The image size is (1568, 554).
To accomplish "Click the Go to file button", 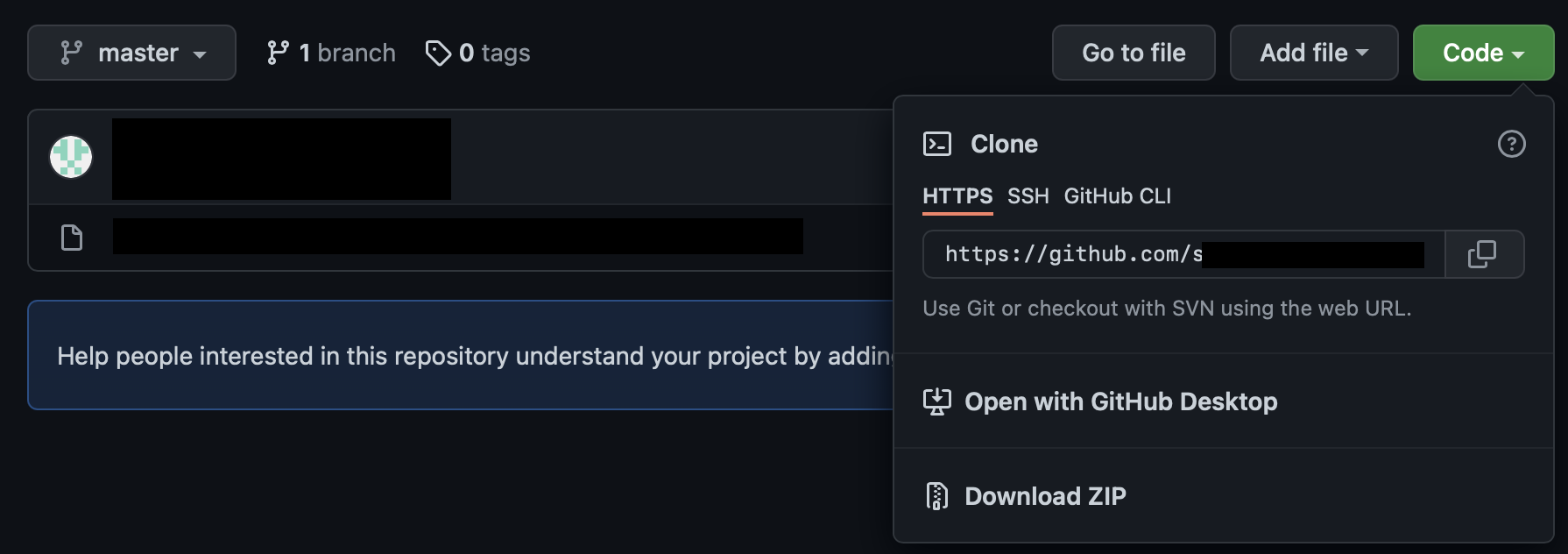I will tap(1133, 52).
